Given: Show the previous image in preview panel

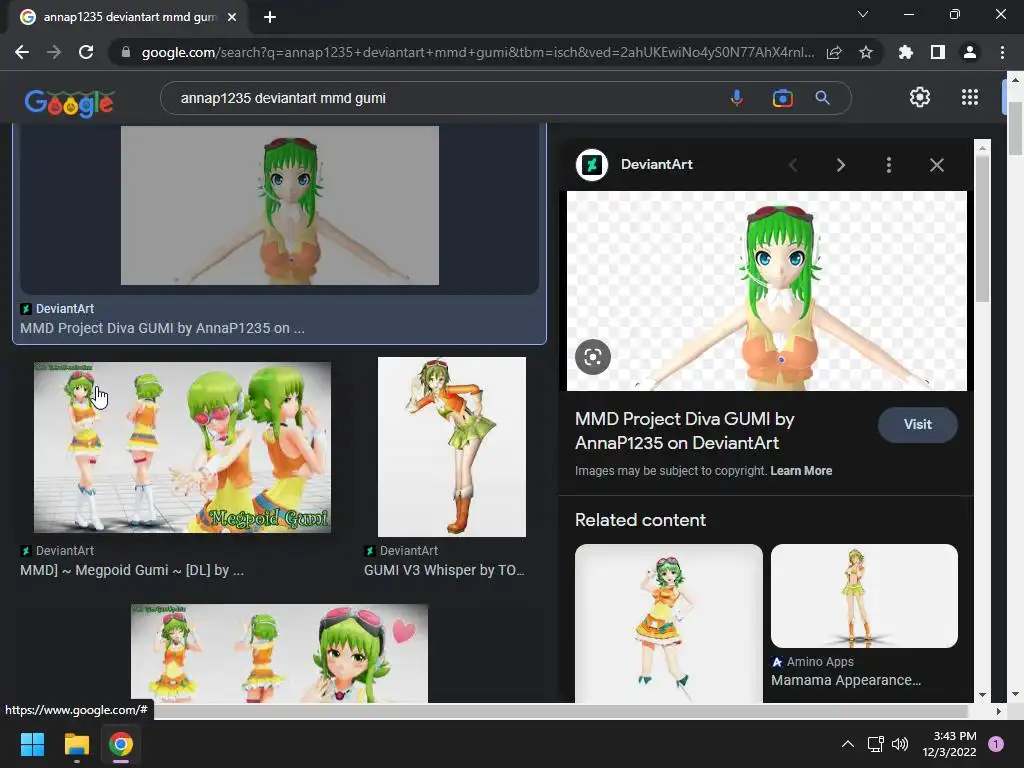Looking at the screenshot, I should click(x=793, y=165).
